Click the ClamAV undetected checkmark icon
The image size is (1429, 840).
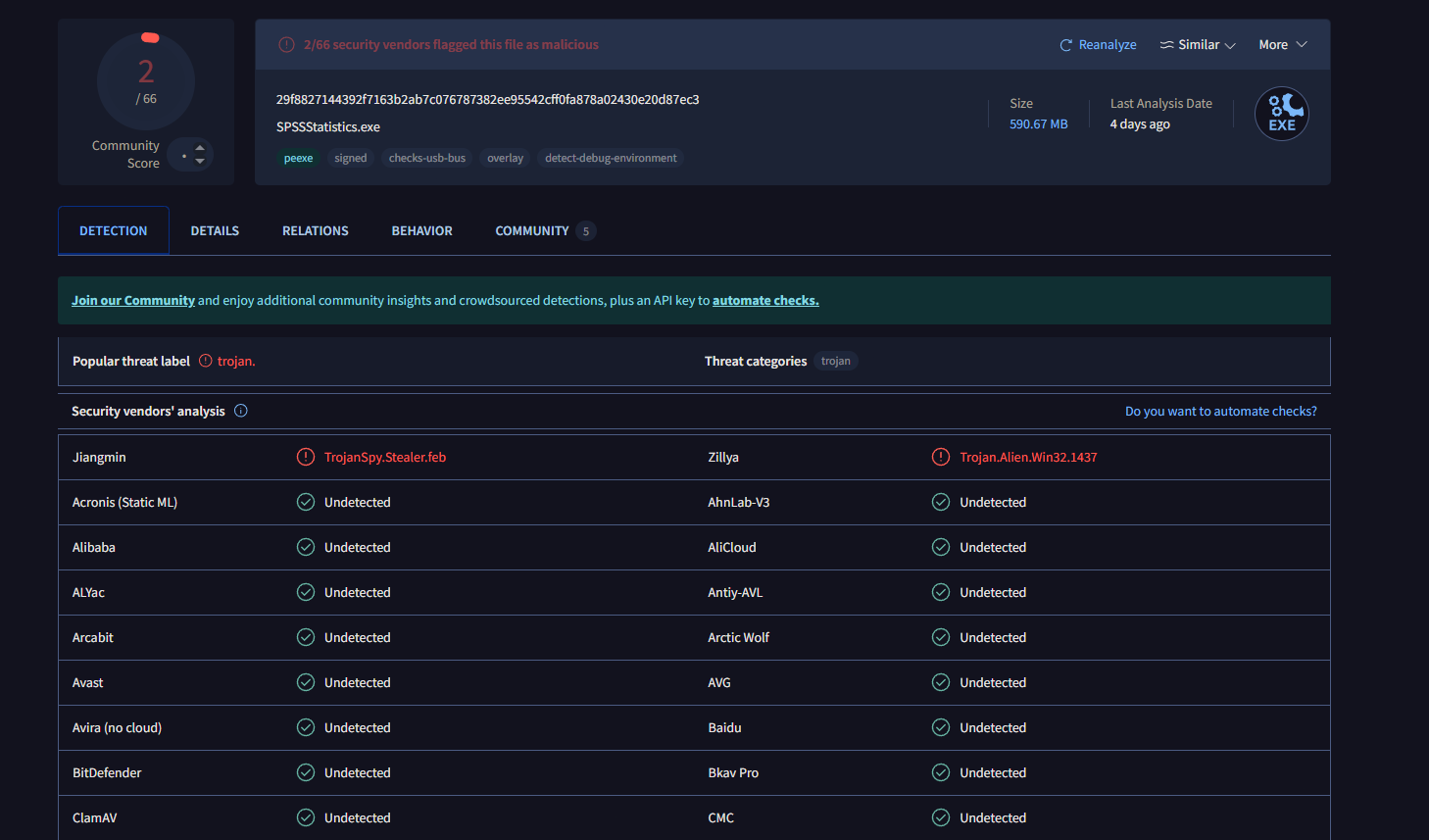306,817
